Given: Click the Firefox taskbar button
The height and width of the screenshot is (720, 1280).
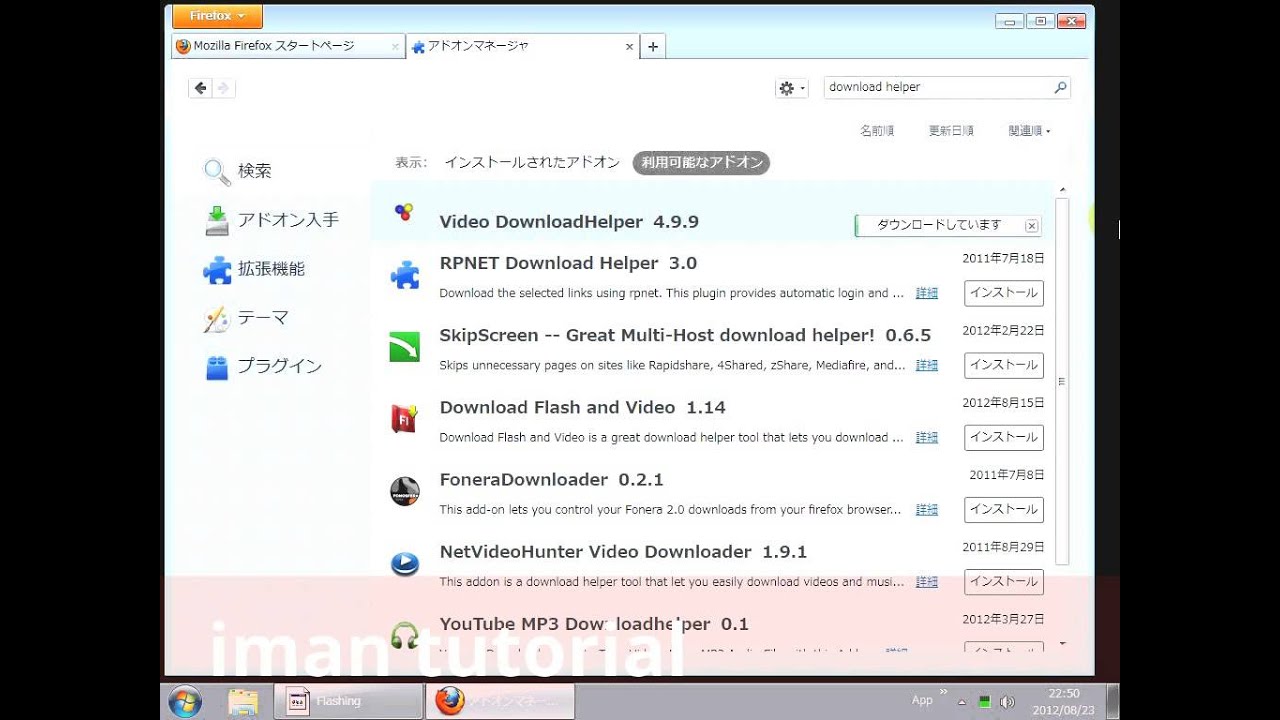Looking at the screenshot, I should point(500,701).
